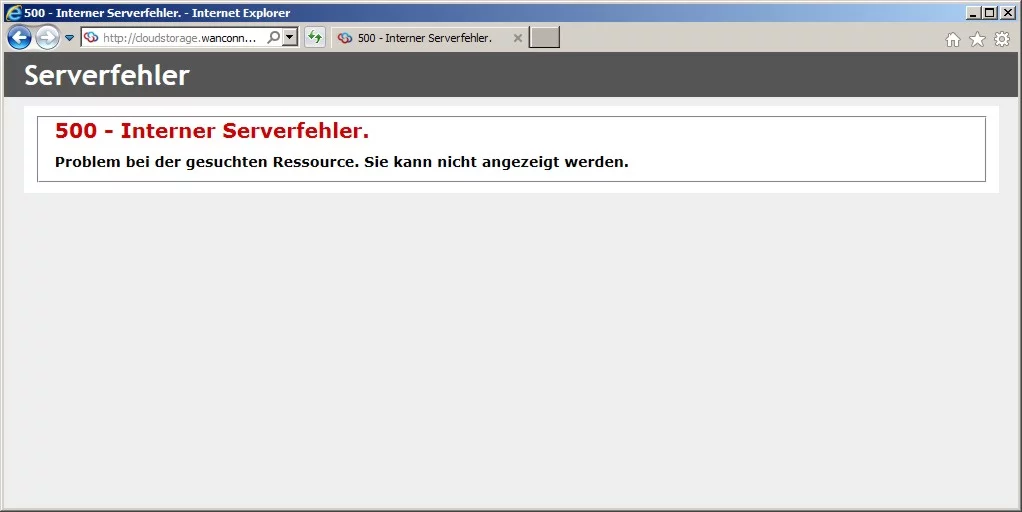Image resolution: width=1022 pixels, height=512 pixels.
Task: Minimize the Internet Explorer window
Action: pyautogui.click(x=973, y=12)
